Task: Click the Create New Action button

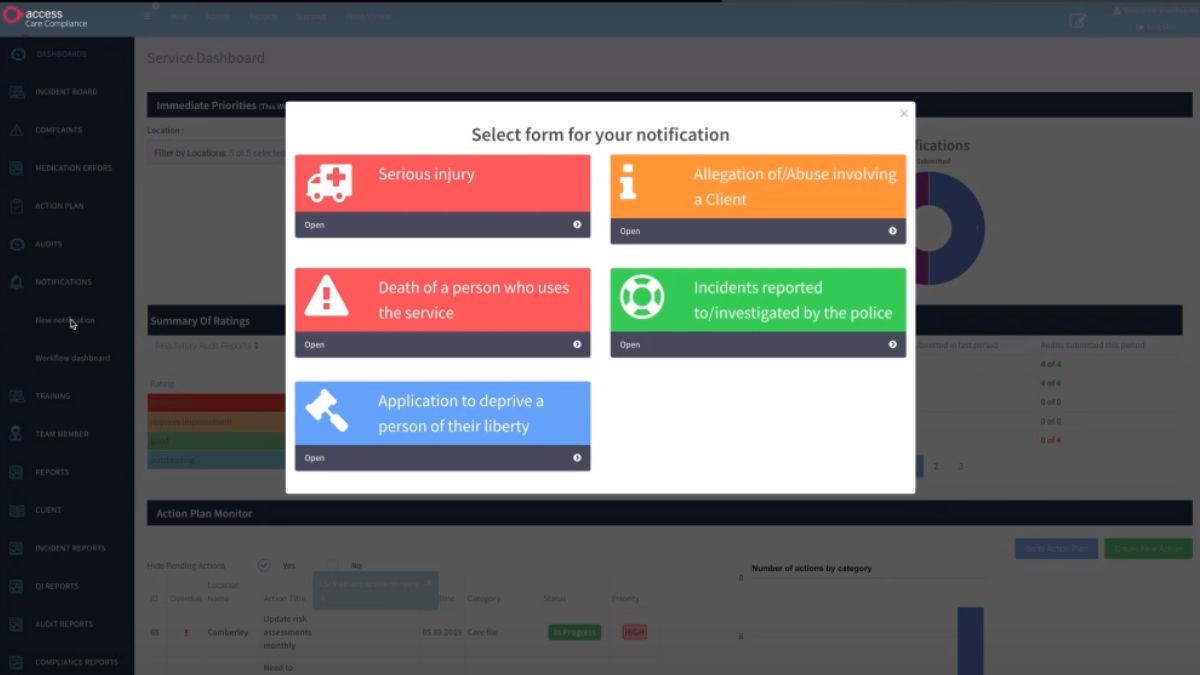Action: 1148,548
